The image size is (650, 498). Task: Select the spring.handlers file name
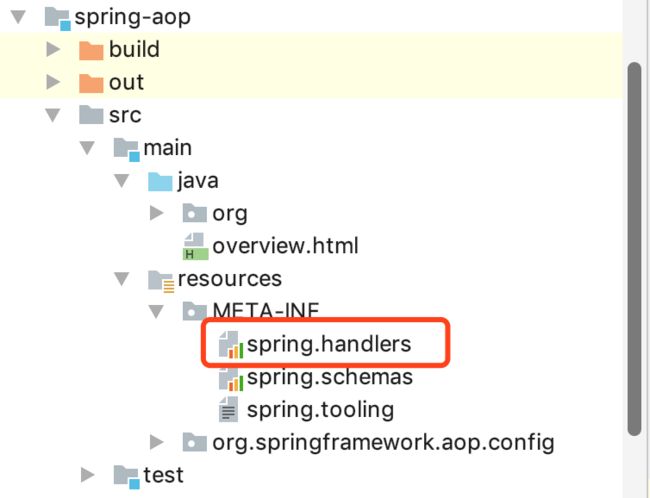329,344
